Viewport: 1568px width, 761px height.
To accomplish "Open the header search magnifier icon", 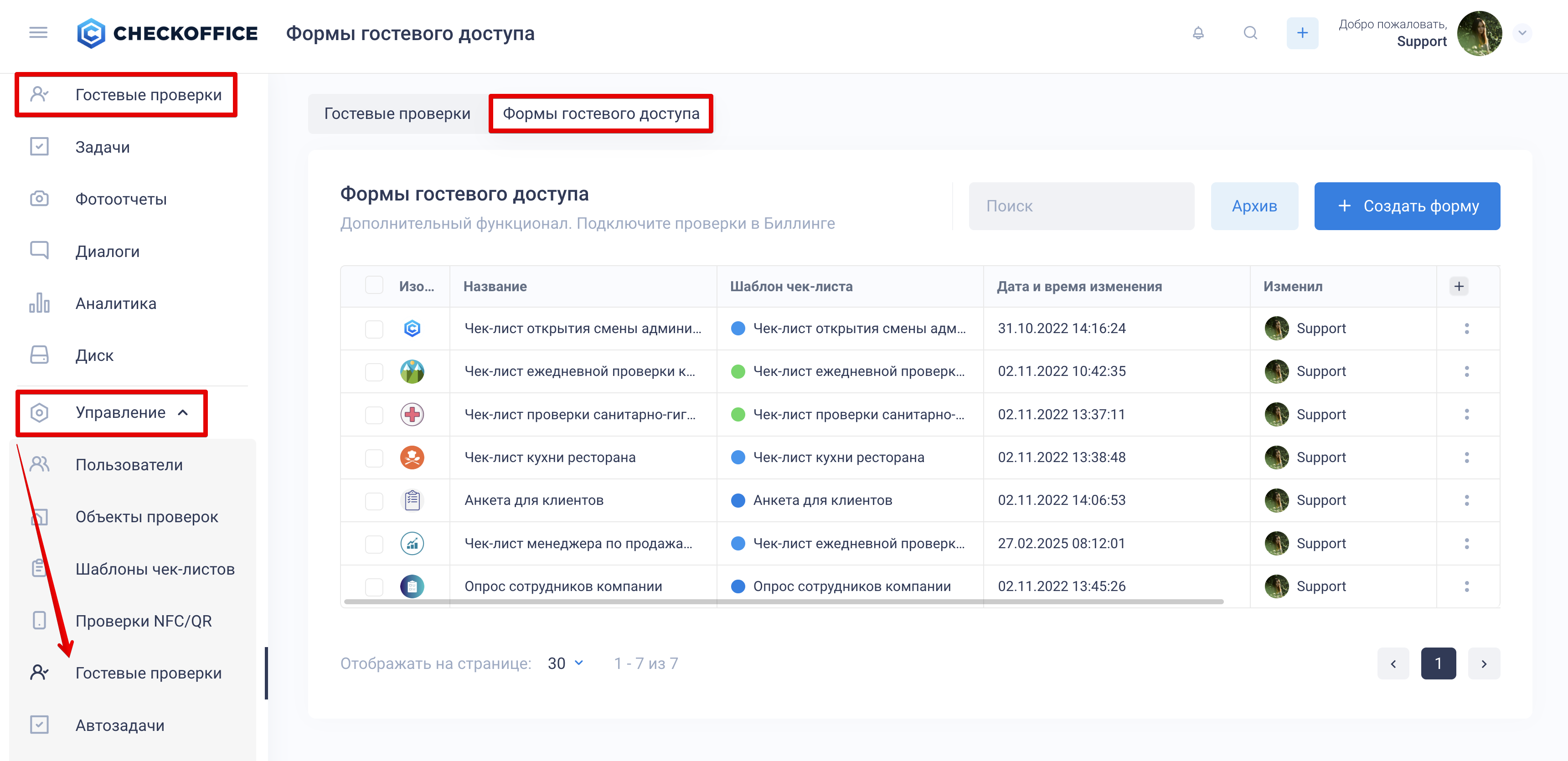I will pos(1250,33).
